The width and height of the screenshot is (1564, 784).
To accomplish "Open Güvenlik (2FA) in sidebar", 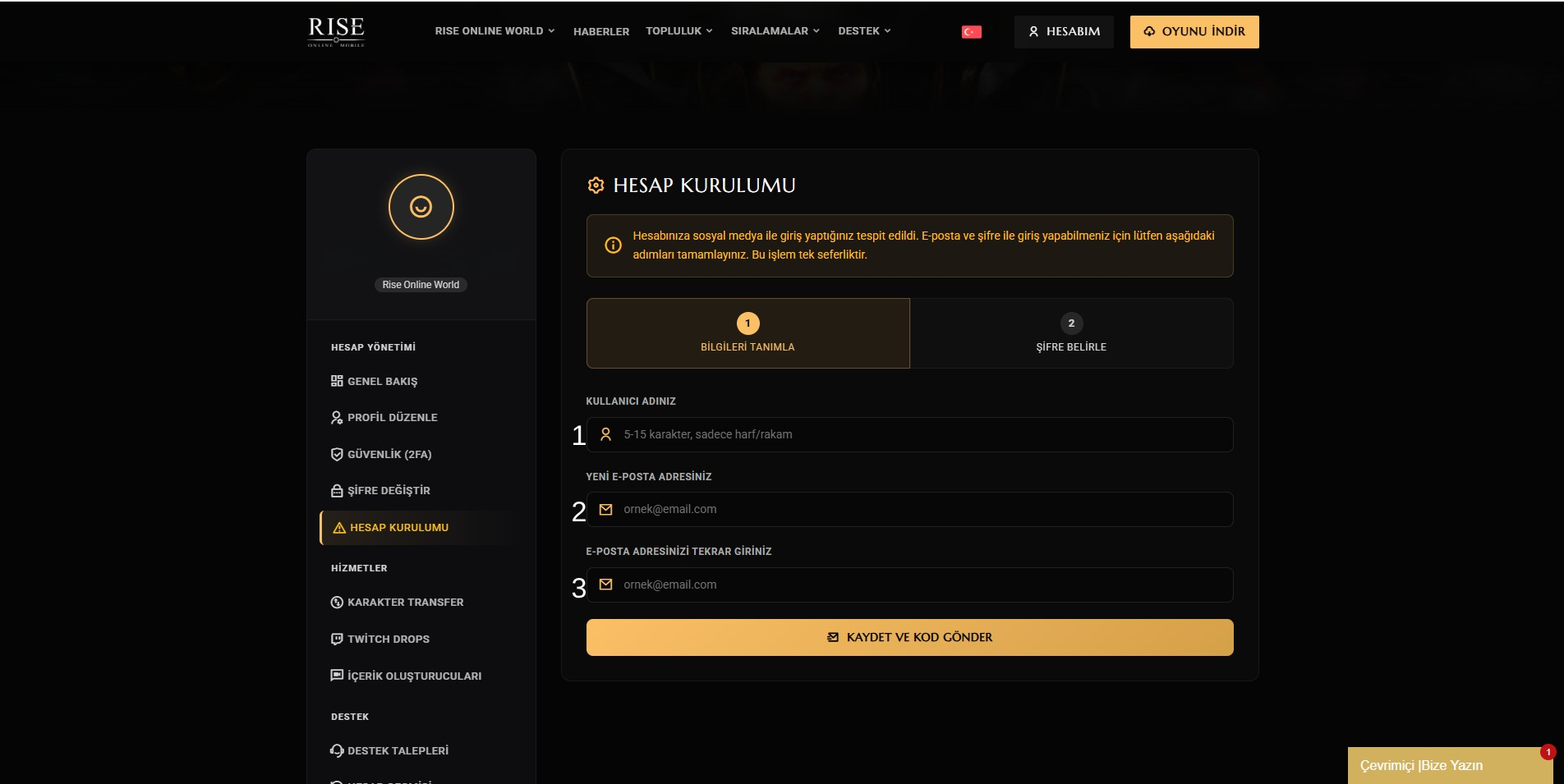I will [421, 454].
